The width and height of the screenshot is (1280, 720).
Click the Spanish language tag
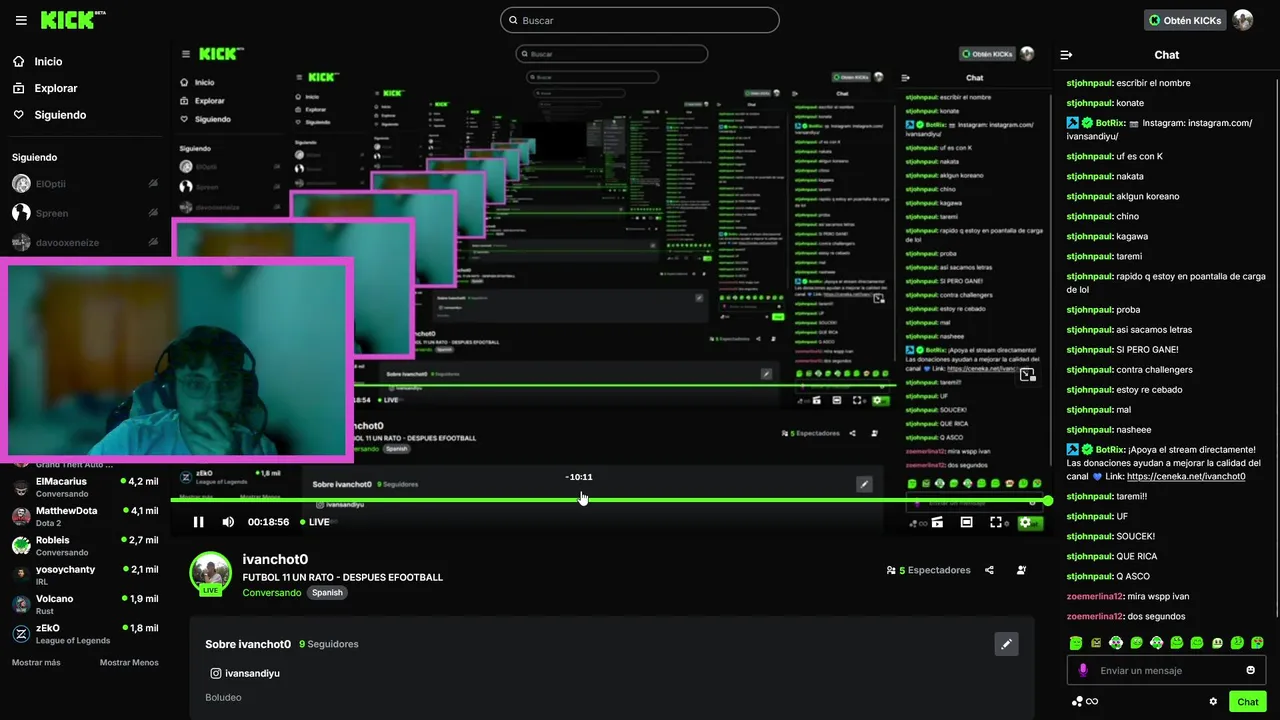pos(327,592)
